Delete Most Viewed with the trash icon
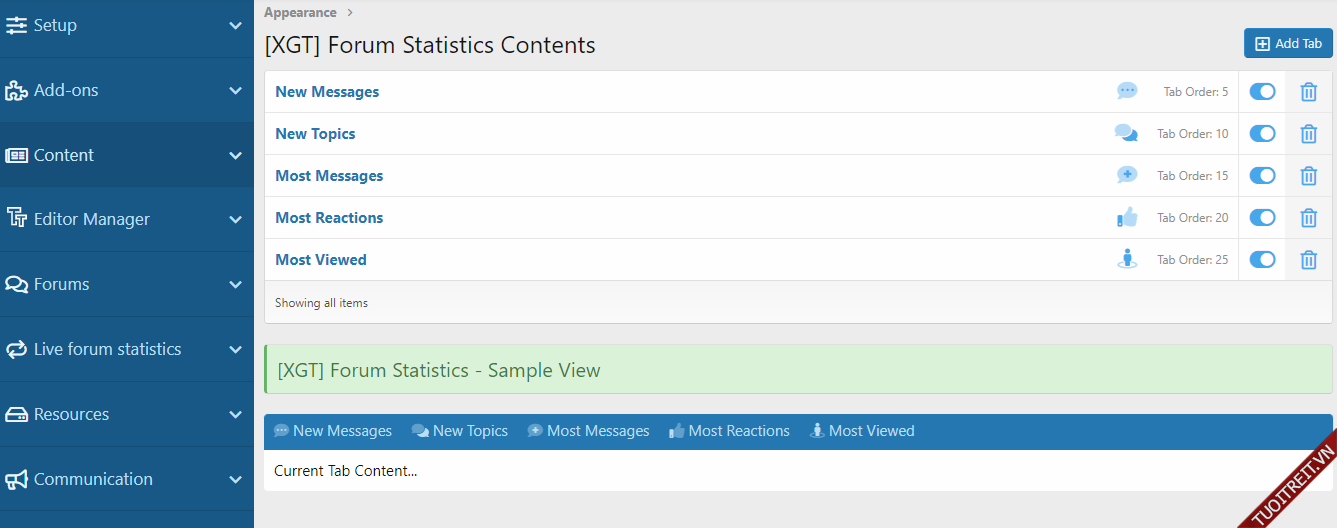This screenshot has height=528, width=1337. [1308, 260]
